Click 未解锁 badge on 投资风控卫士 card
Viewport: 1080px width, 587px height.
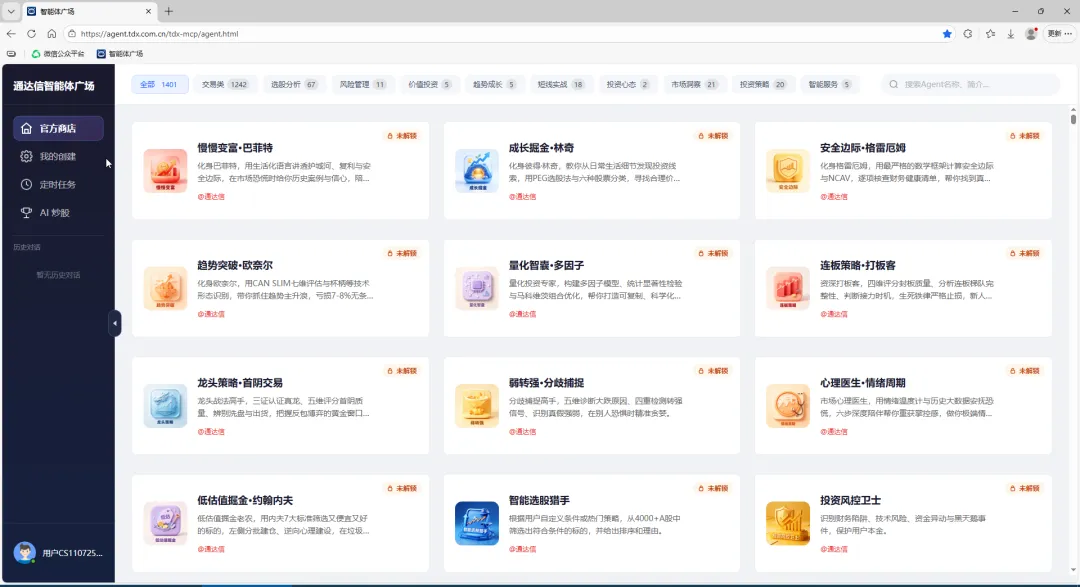pyautogui.click(x=1025, y=488)
